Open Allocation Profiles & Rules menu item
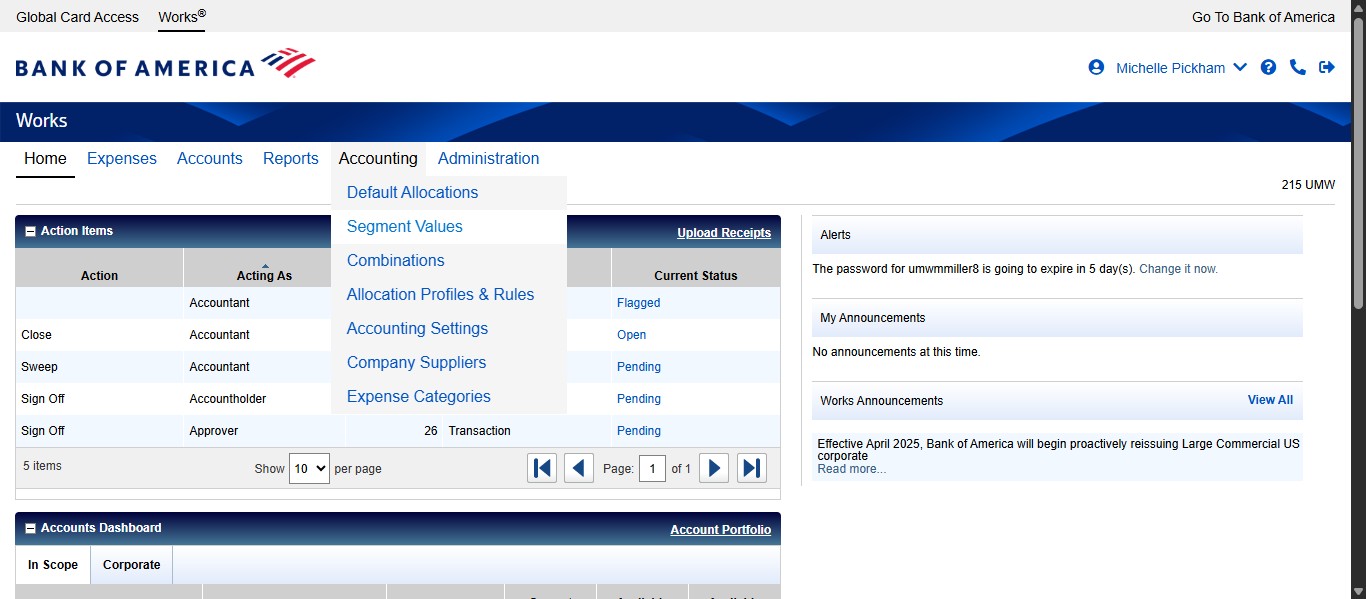 click(x=440, y=295)
